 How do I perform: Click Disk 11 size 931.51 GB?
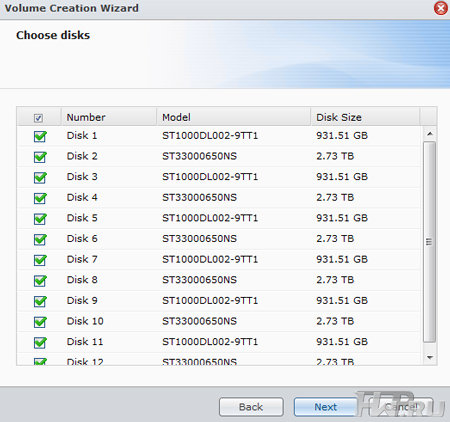(342, 342)
